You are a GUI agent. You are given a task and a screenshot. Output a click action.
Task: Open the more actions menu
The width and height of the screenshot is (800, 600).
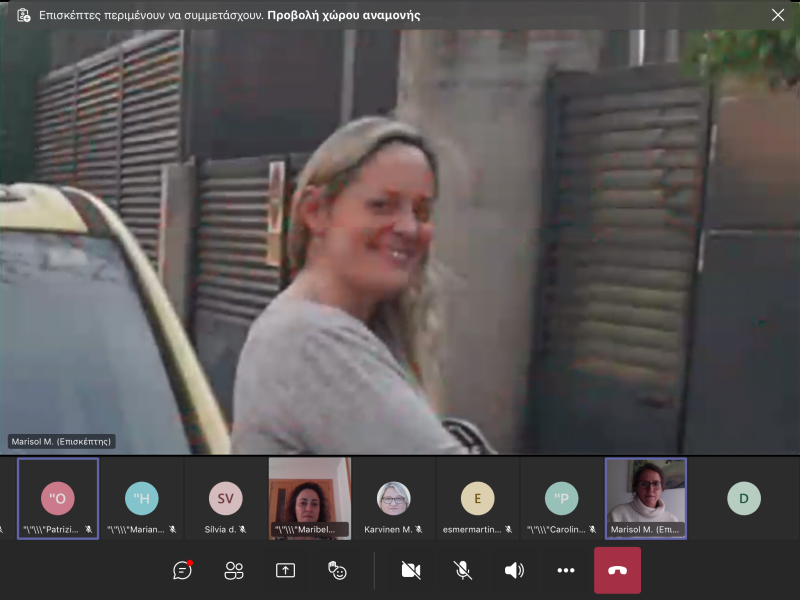[566, 570]
